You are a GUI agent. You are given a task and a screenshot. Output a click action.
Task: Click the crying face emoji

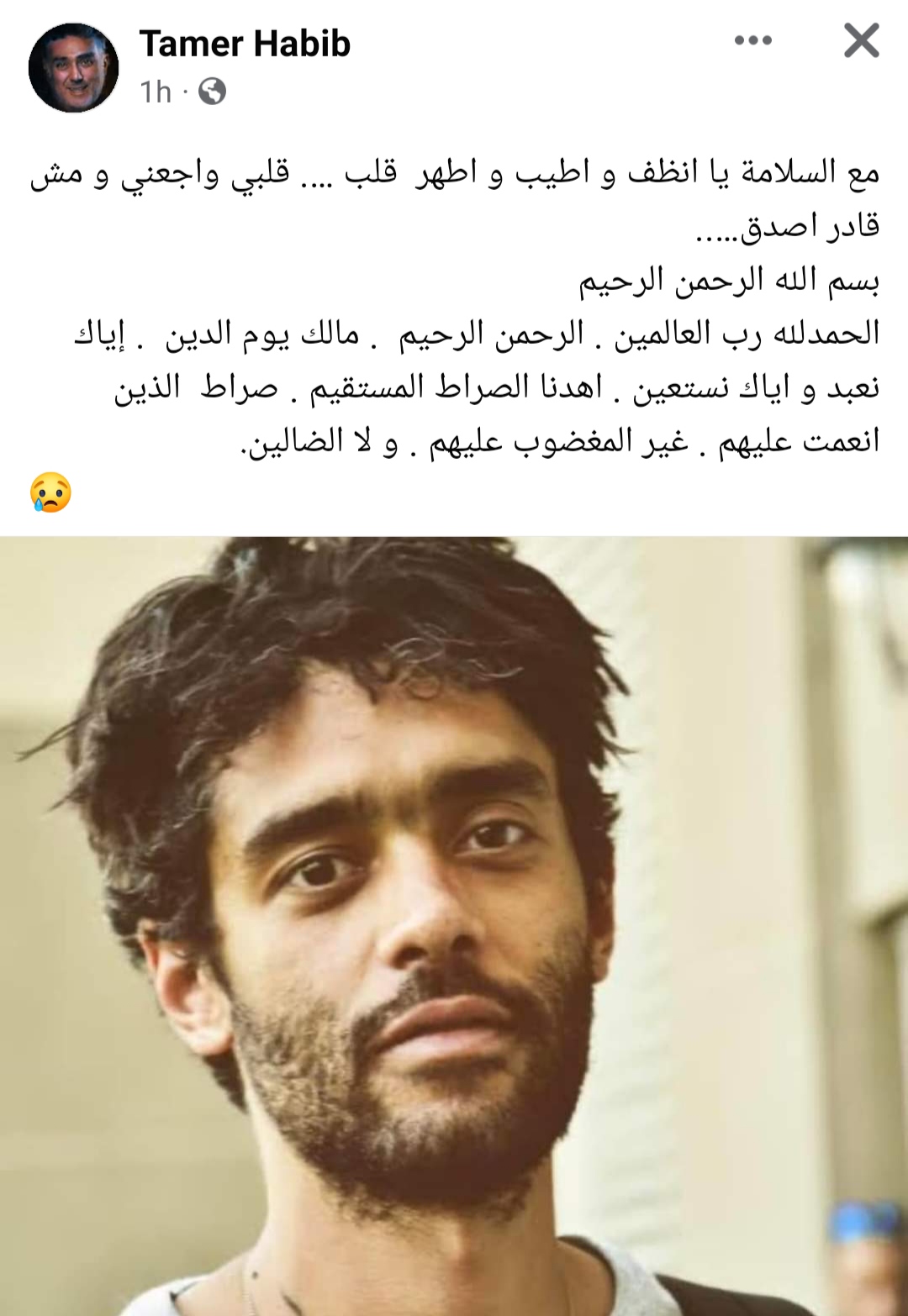[x=50, y=492]
